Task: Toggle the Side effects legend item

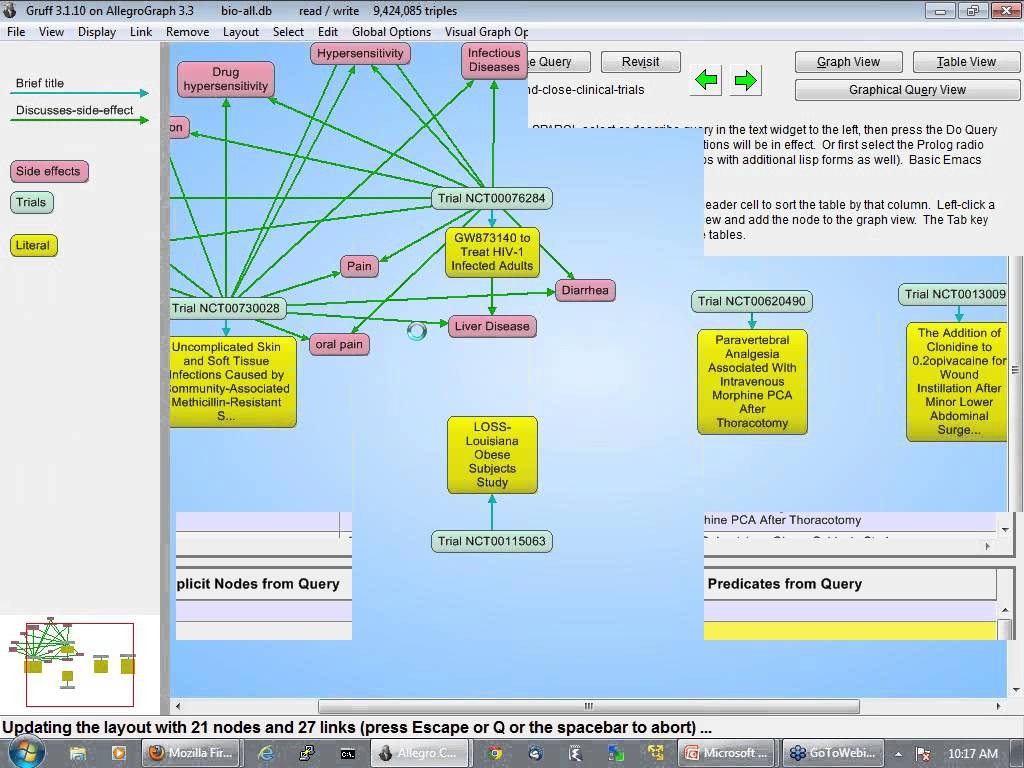Action: click(x=49, y=171)
